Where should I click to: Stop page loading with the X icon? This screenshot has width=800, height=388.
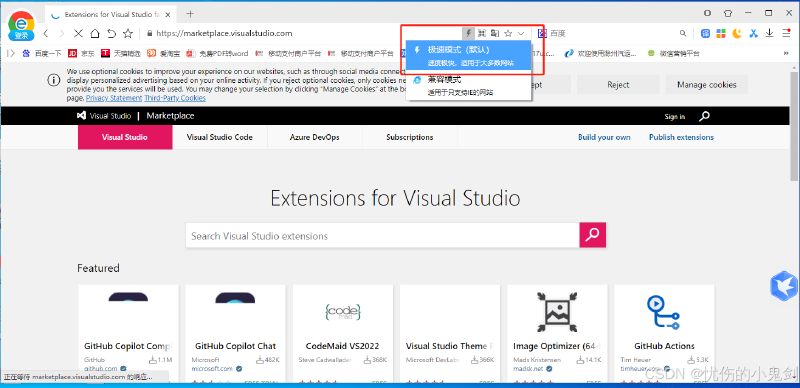point(78,34)
